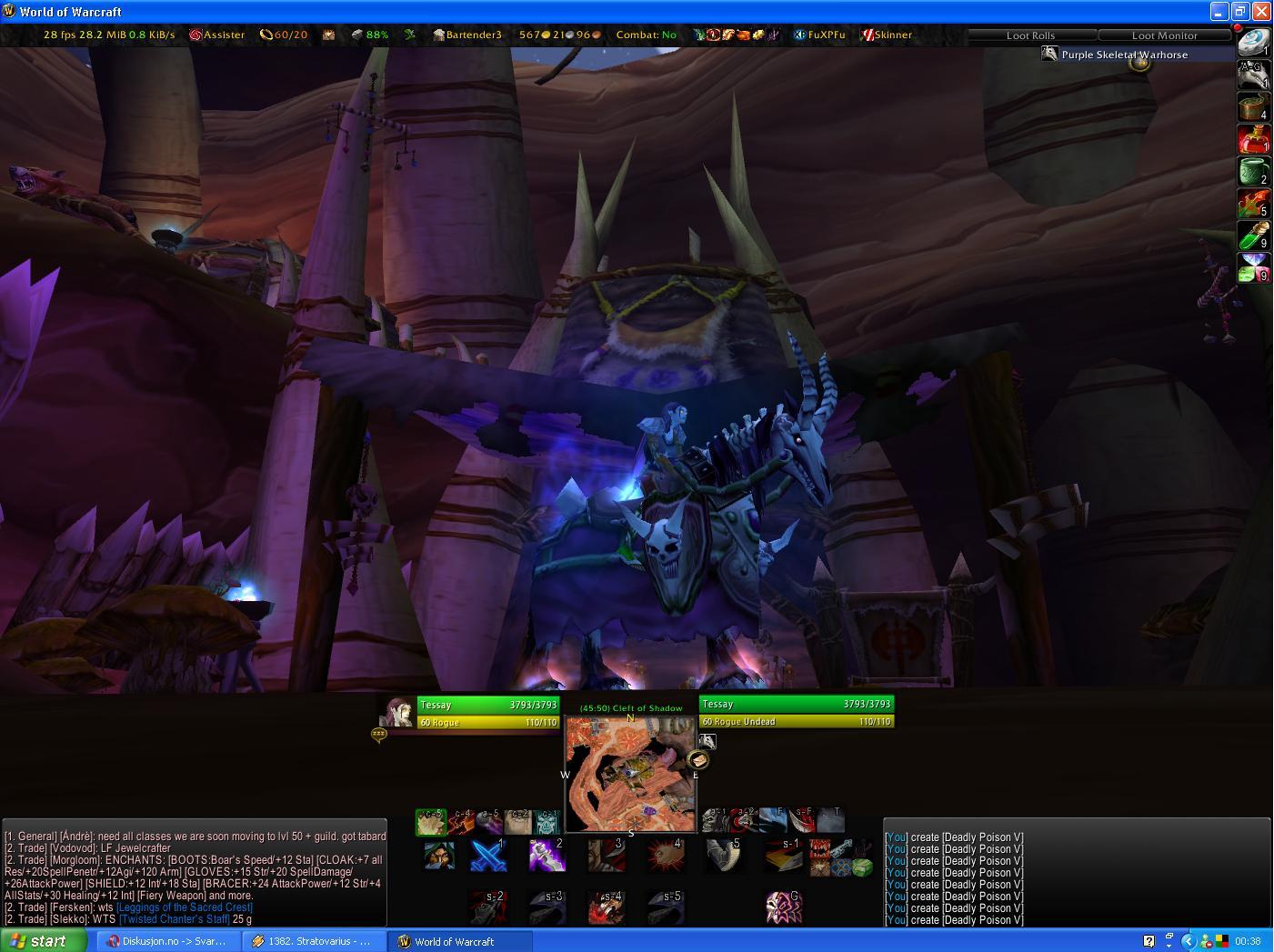The image size is (1274, 952).
Task: Activate the ability bound to key 3
Action: point(607,856)
